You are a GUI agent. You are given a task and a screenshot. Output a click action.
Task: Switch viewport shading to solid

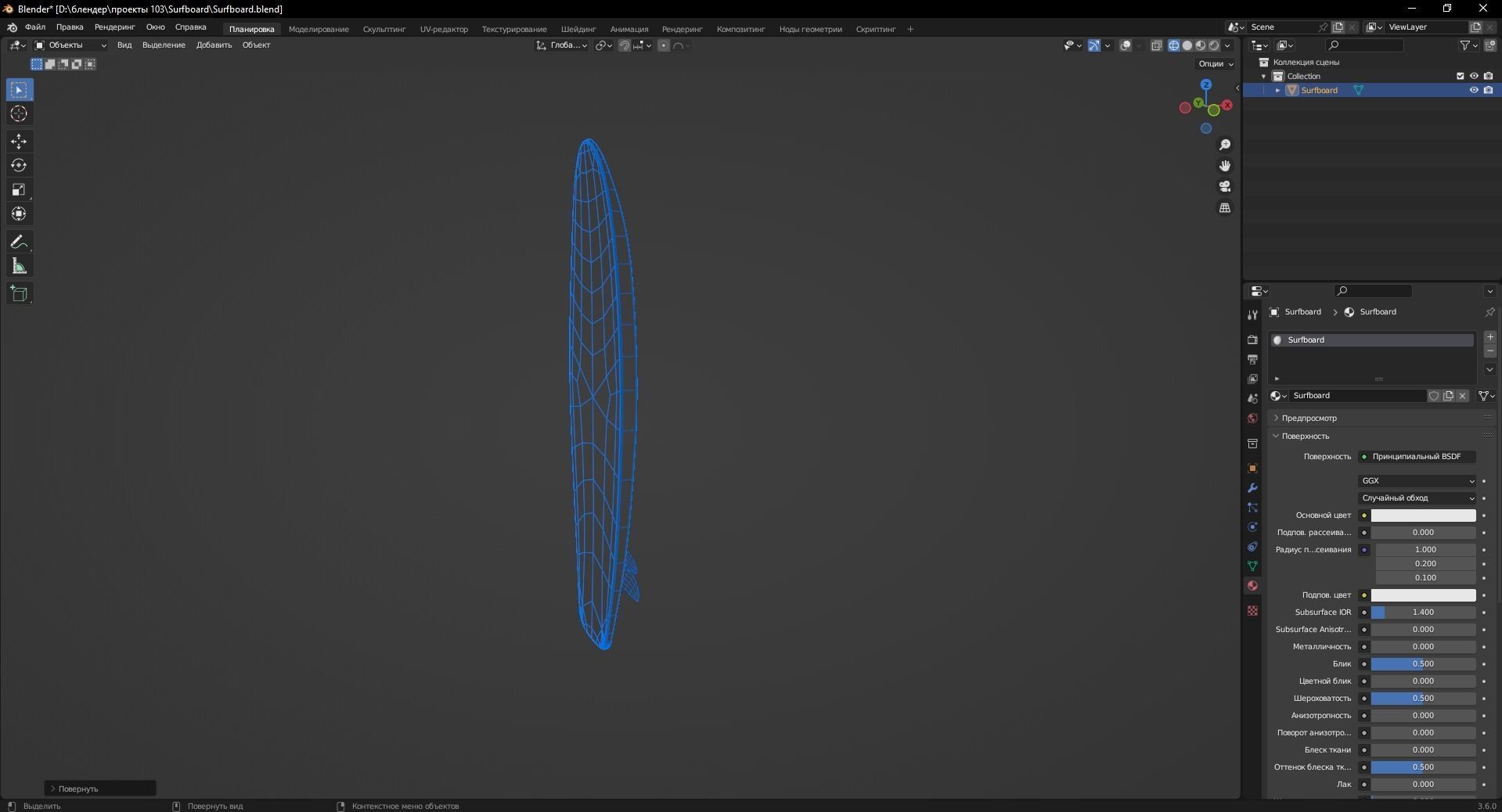click(1187, 45)
